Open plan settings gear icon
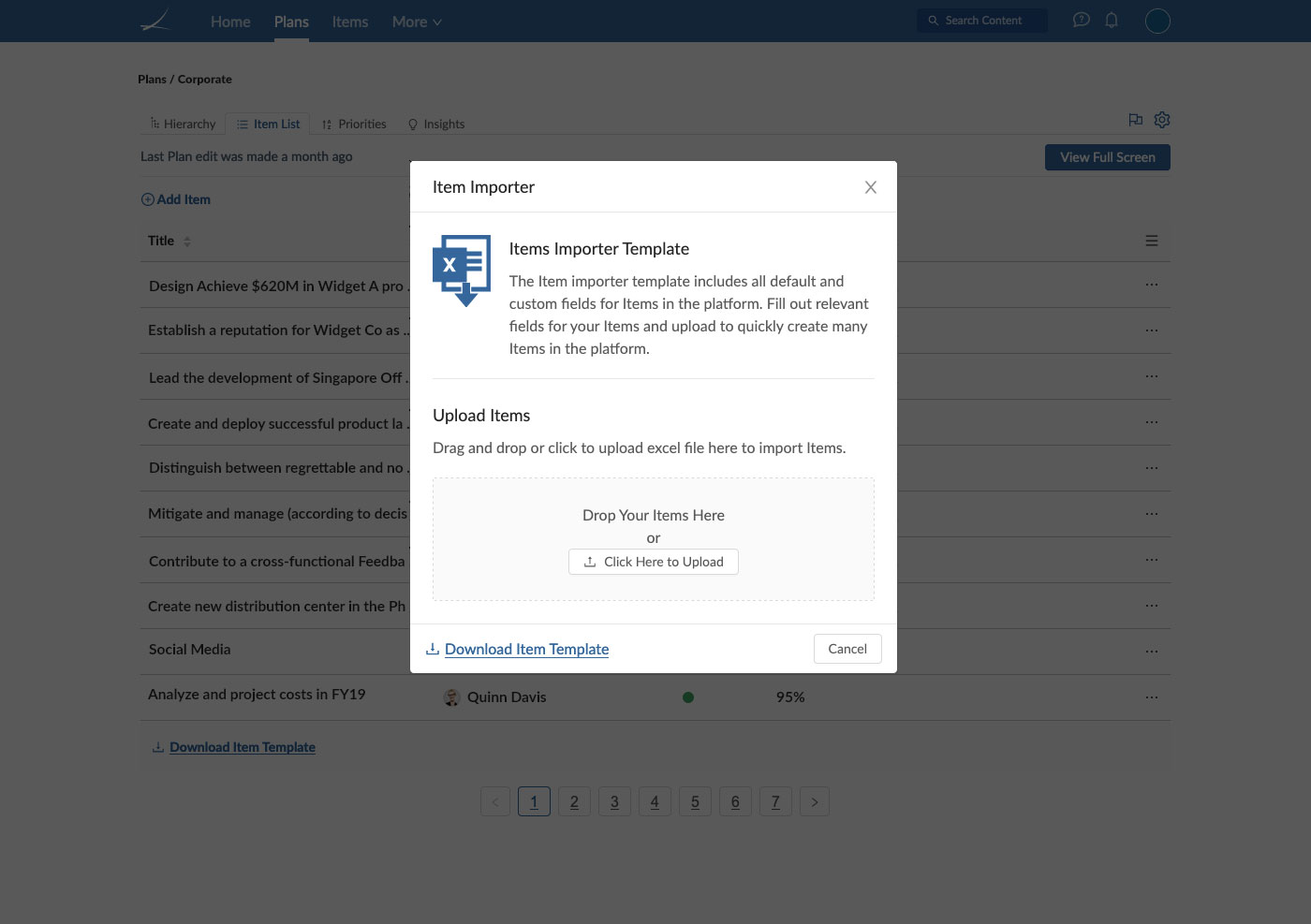1311x924 pixels. click(1162, 120)
